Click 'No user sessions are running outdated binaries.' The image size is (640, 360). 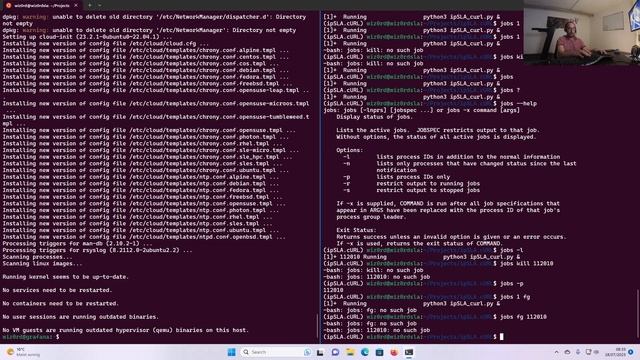tap(80, 317)
